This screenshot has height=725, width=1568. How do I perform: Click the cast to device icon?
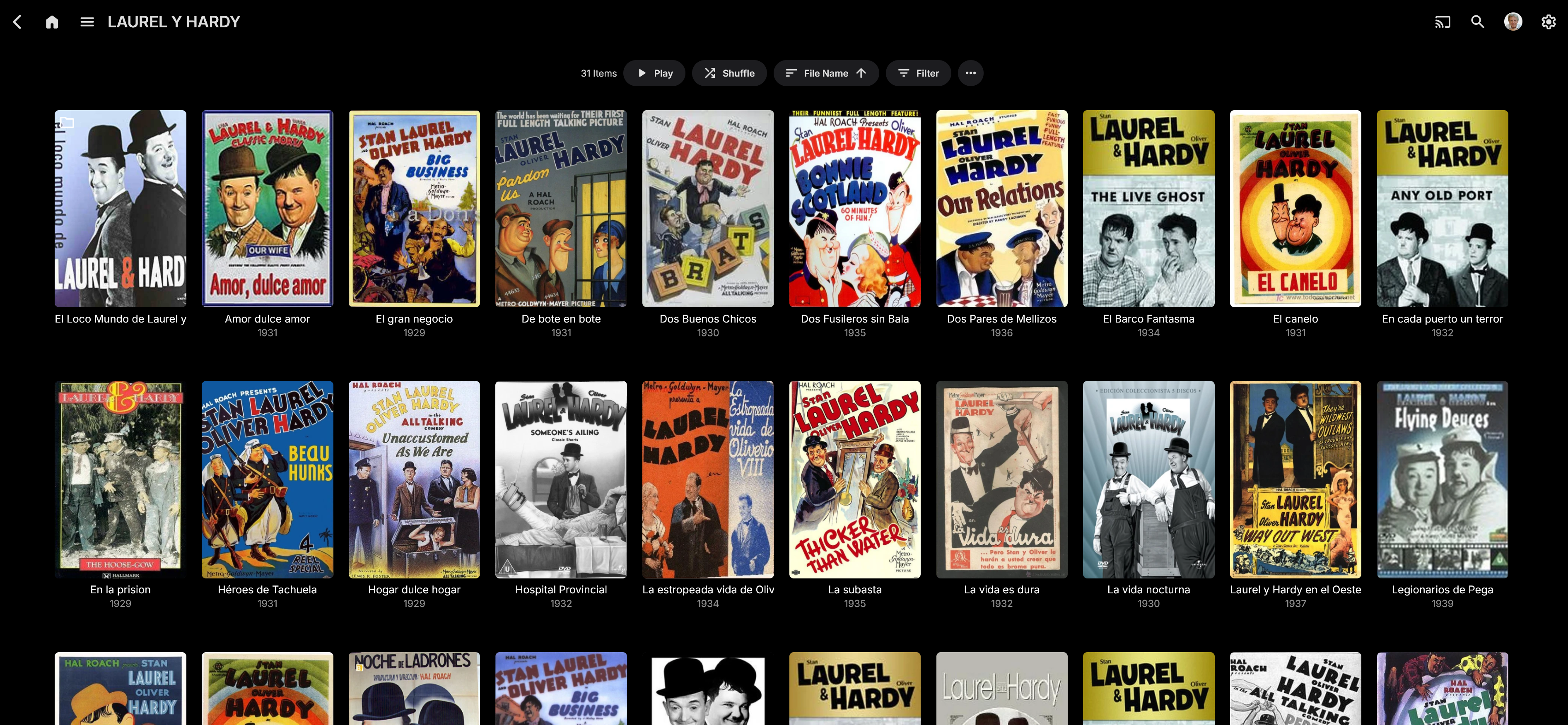[x=1442, y=22]
